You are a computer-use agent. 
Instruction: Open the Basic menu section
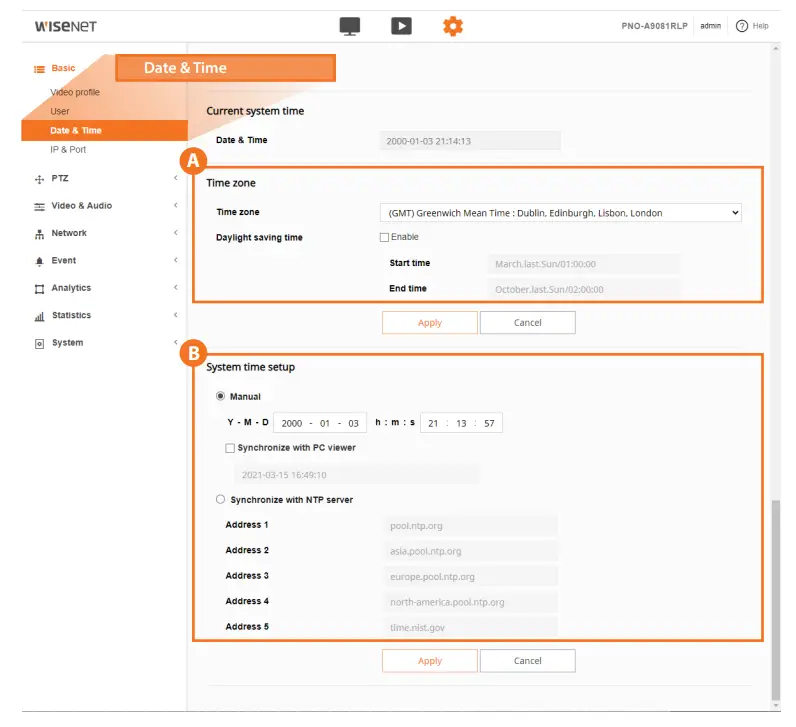pos(63,68)
